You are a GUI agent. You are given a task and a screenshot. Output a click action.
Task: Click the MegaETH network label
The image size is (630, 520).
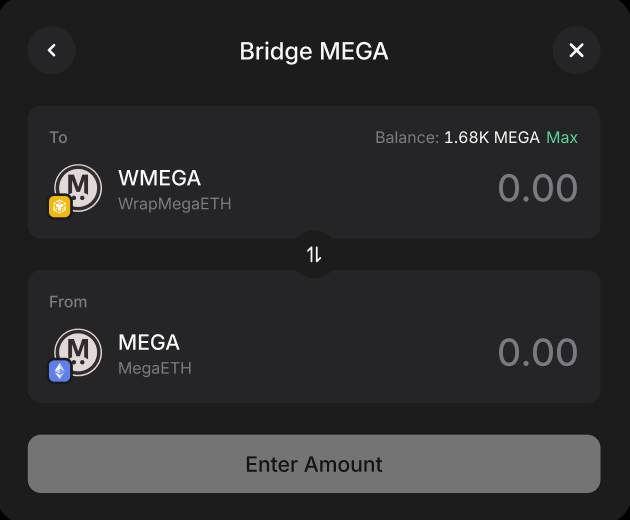click(x=155, y=368)
